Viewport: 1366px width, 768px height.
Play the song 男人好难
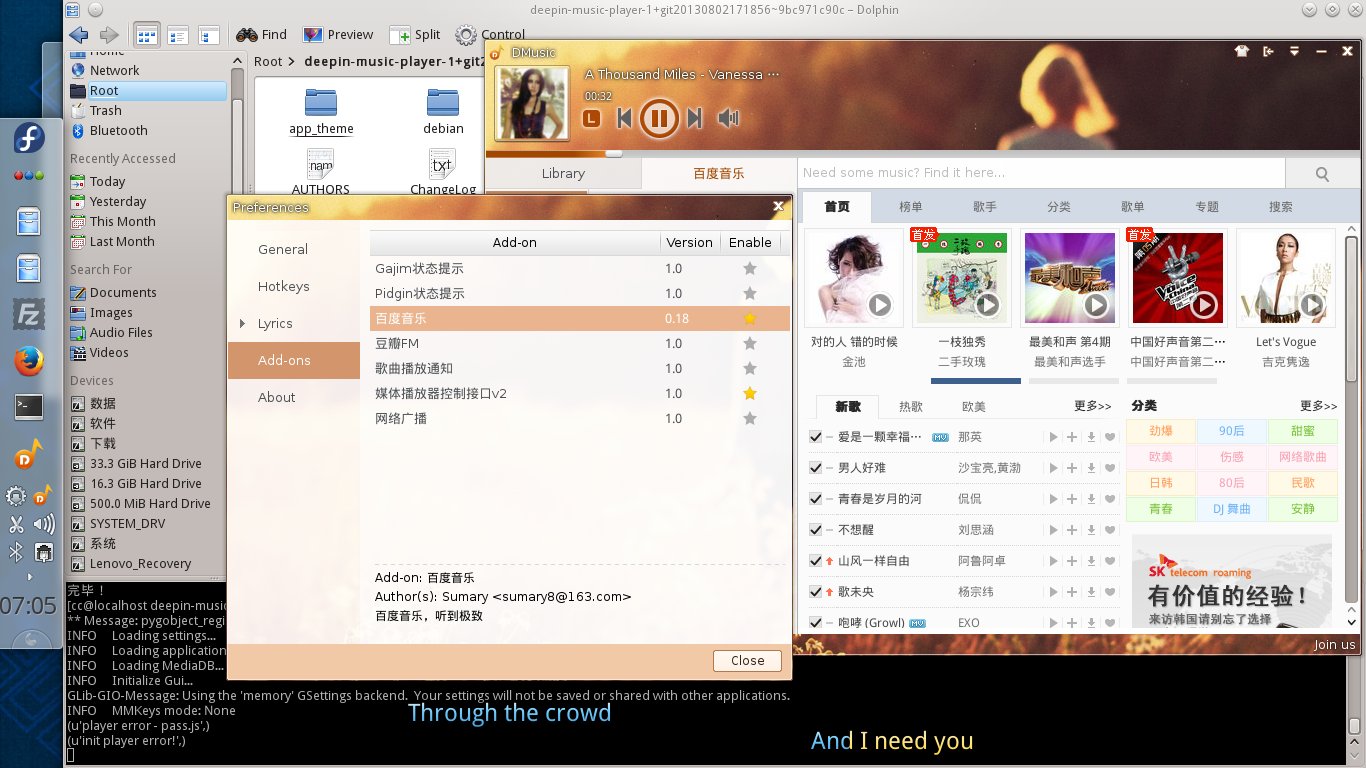pyautogui.click(x=1053, y=468)
